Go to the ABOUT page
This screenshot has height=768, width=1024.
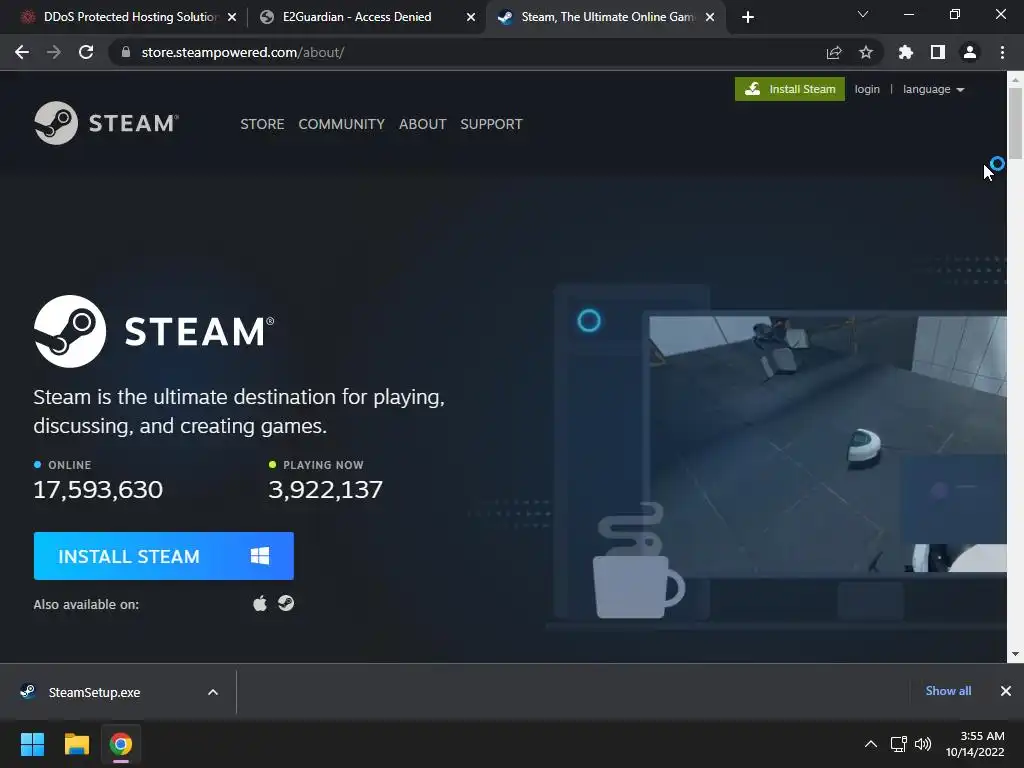423,124
